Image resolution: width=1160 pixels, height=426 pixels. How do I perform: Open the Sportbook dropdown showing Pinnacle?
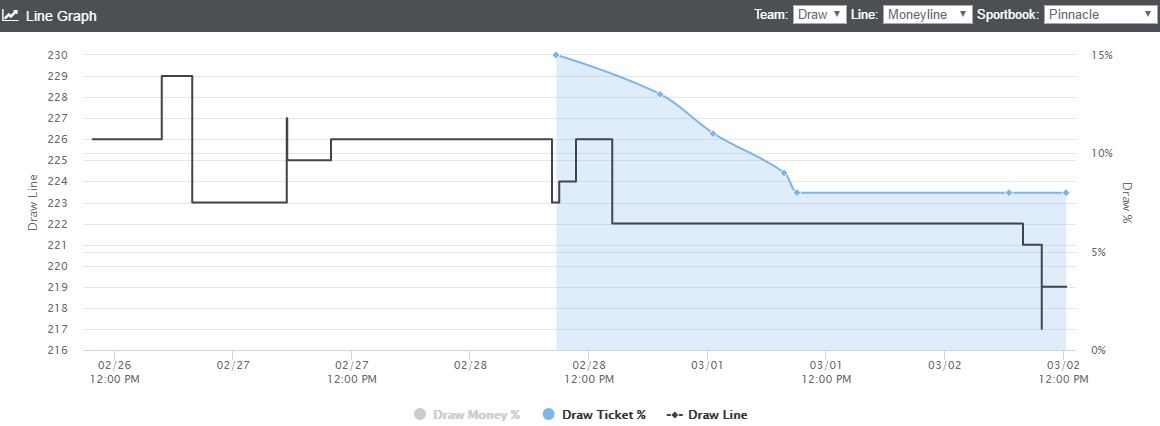[x=1101, y=14]
